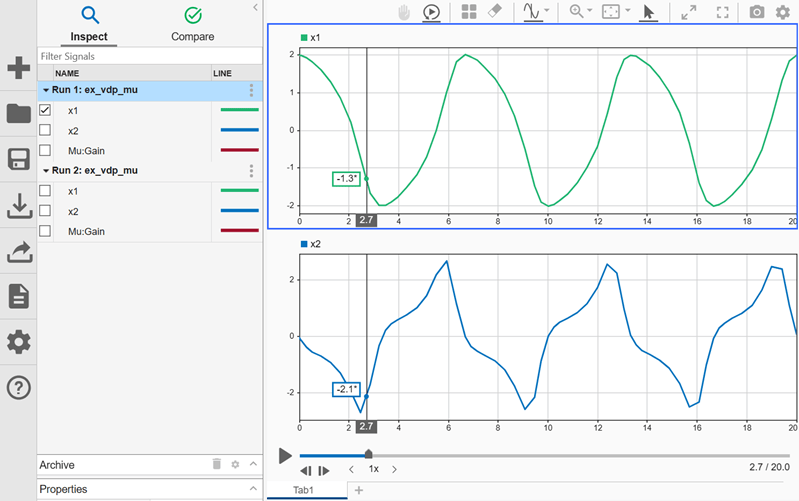
Task: Click the Clear plot eraser icon
Action: click(x=495, y=11)
